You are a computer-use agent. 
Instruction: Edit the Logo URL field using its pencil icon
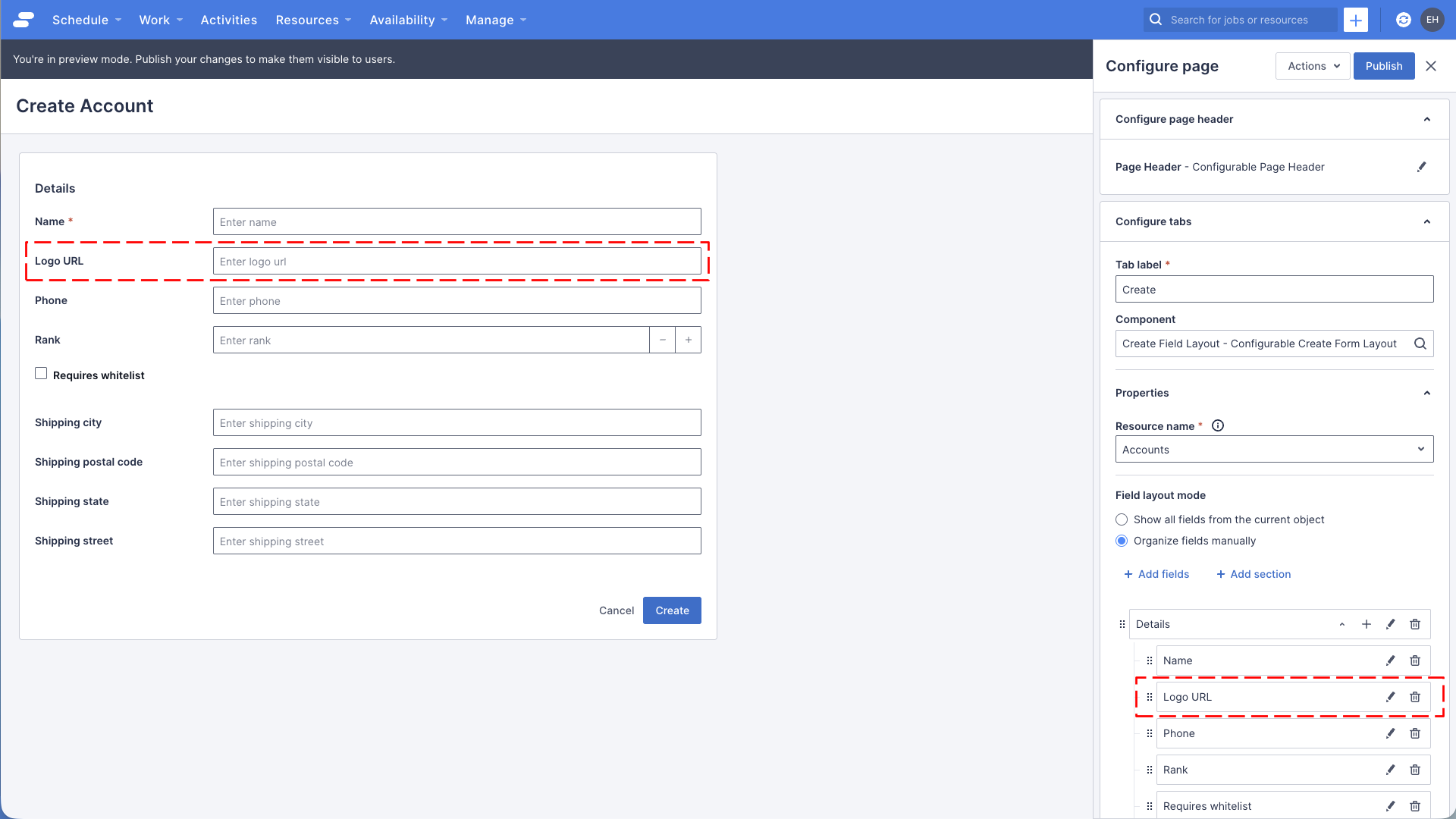pos(1391,697)
